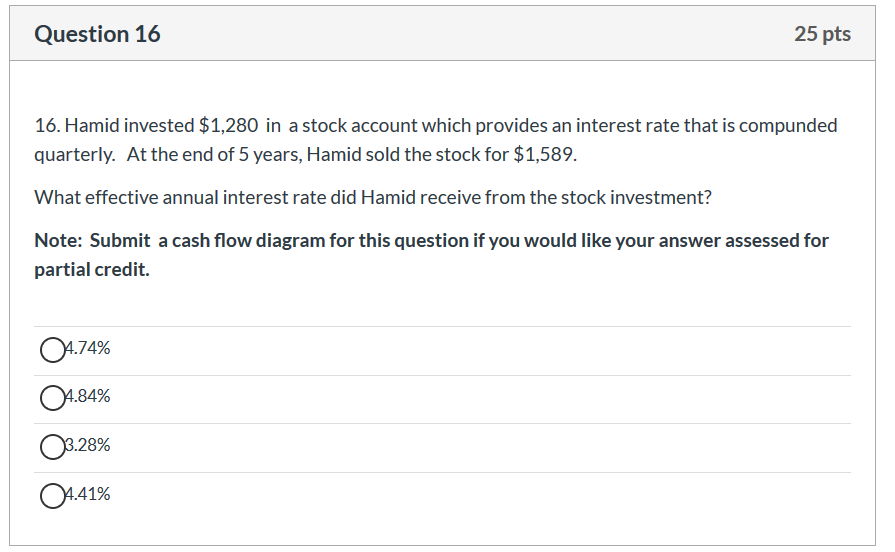Click the Question 16 heading
The image size is (895, 552).
[98, 34]
